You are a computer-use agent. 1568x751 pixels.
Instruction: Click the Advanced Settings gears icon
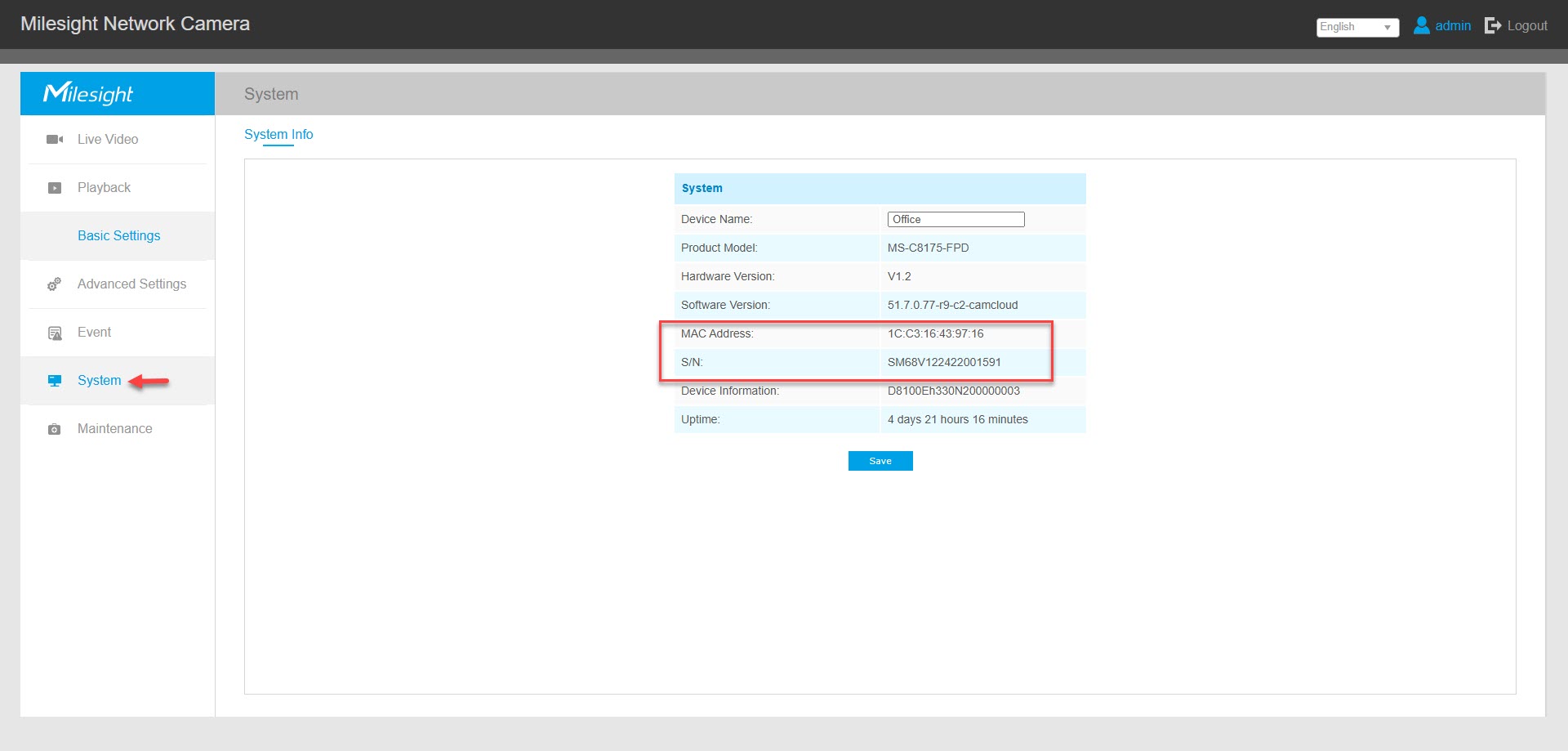click(x=55, y=284)
